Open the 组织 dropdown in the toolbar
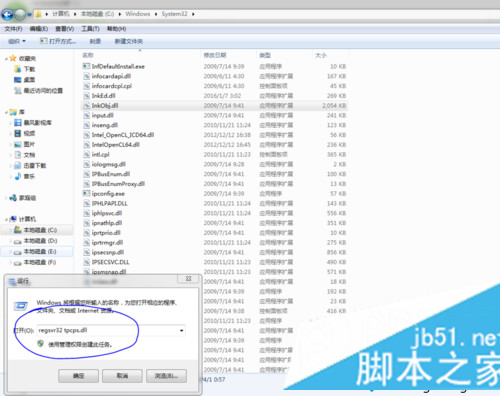 pyautogui.click(x=16, y=41)
